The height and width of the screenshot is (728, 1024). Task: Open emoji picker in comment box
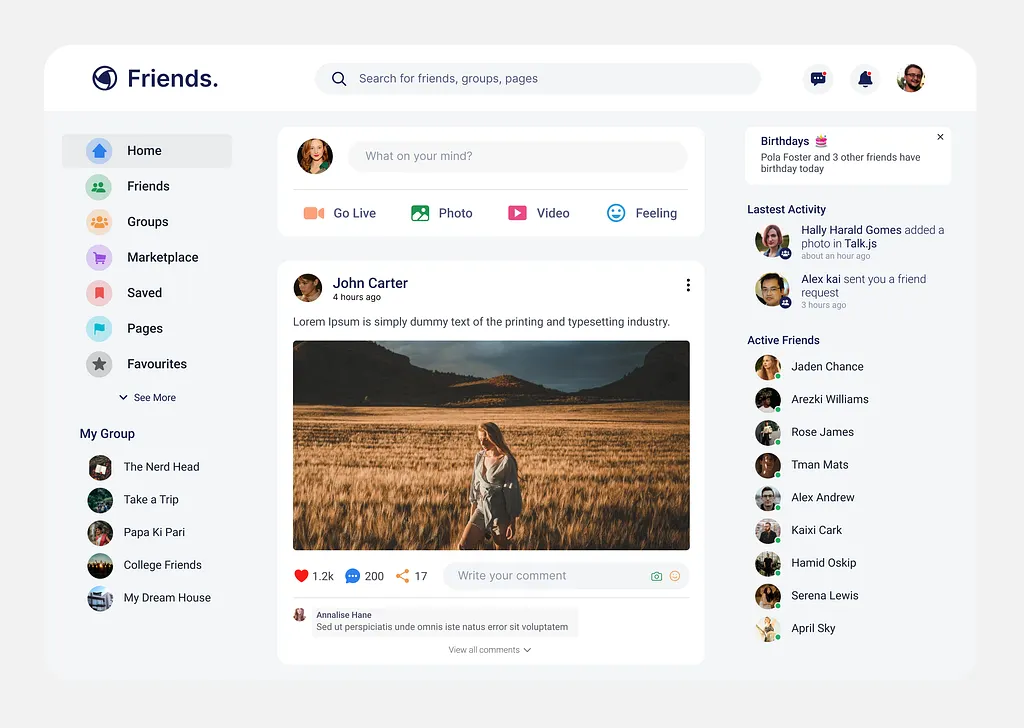coord(675,576)
